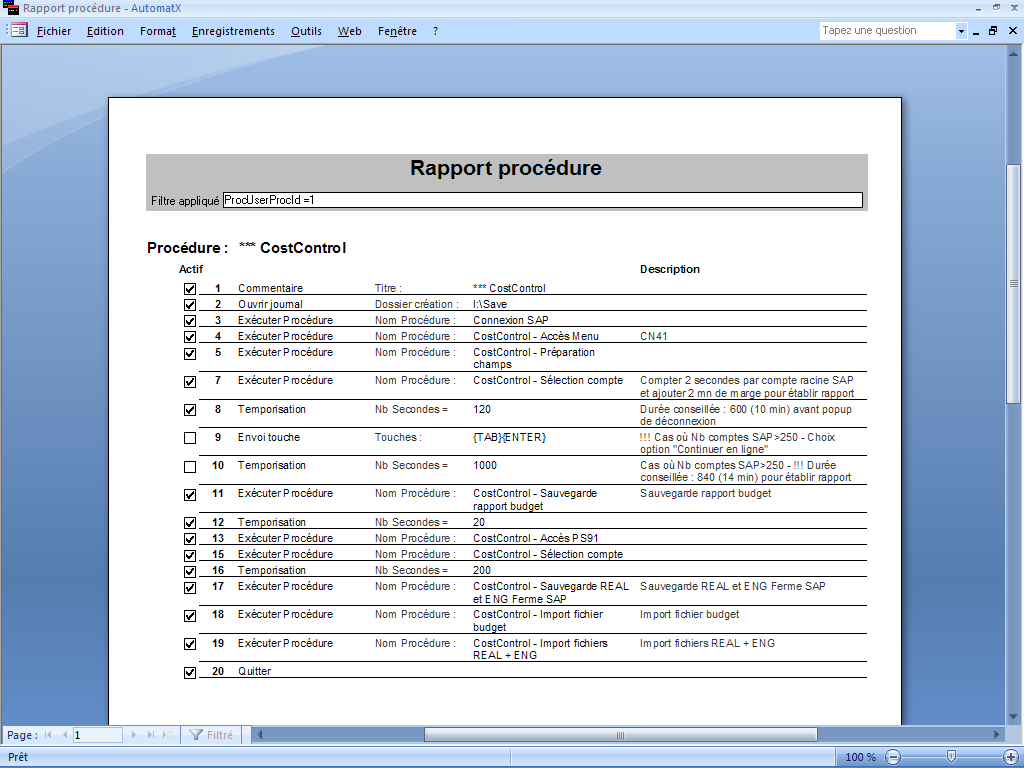This screenshot has height=768, width=1024.
Task: Click the 'Description' column header
Action: click(x=669, y=269)
